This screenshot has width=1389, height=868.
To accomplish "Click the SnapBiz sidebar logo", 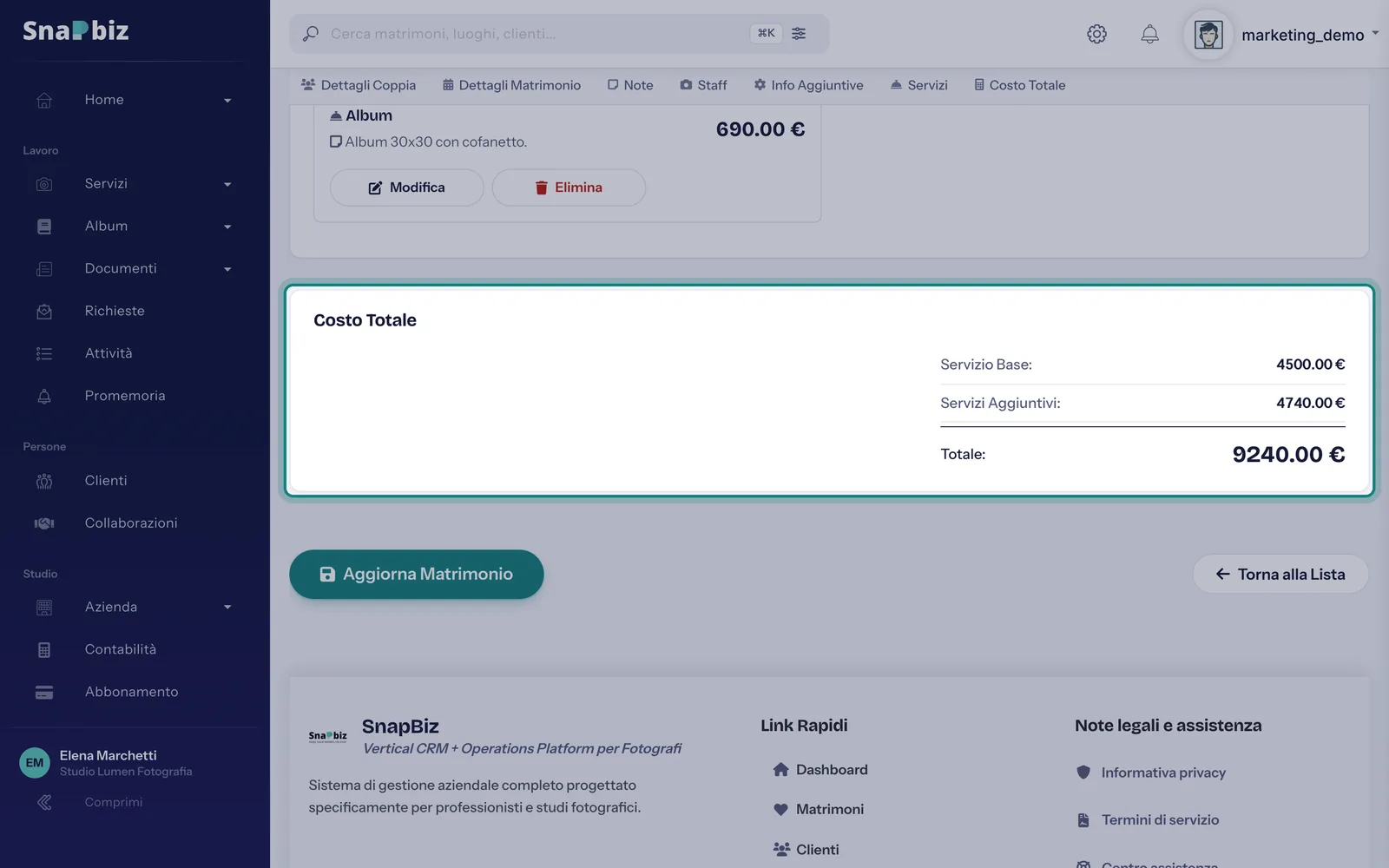I will tap(76, 30).
